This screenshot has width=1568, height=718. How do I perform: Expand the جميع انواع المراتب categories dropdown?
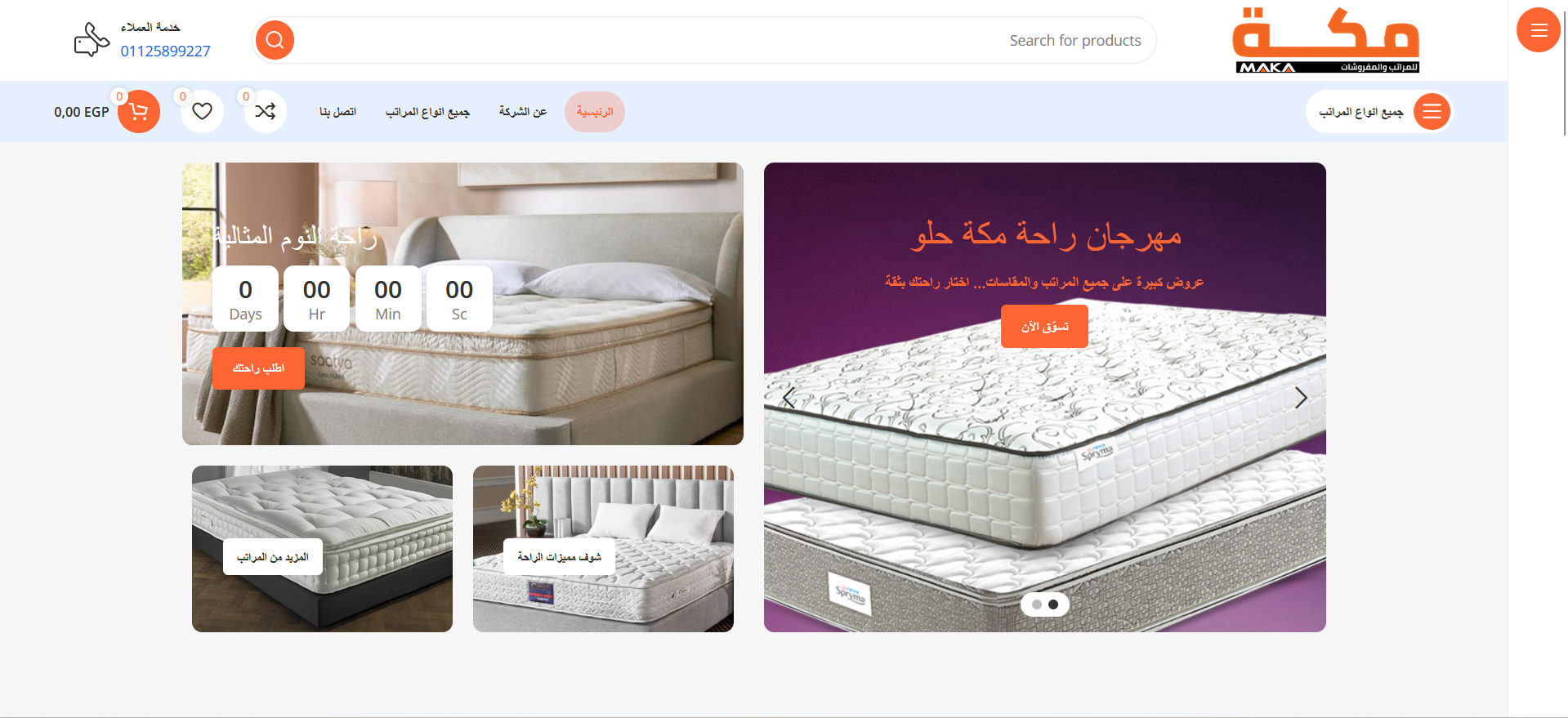(x=1379, y=112)
